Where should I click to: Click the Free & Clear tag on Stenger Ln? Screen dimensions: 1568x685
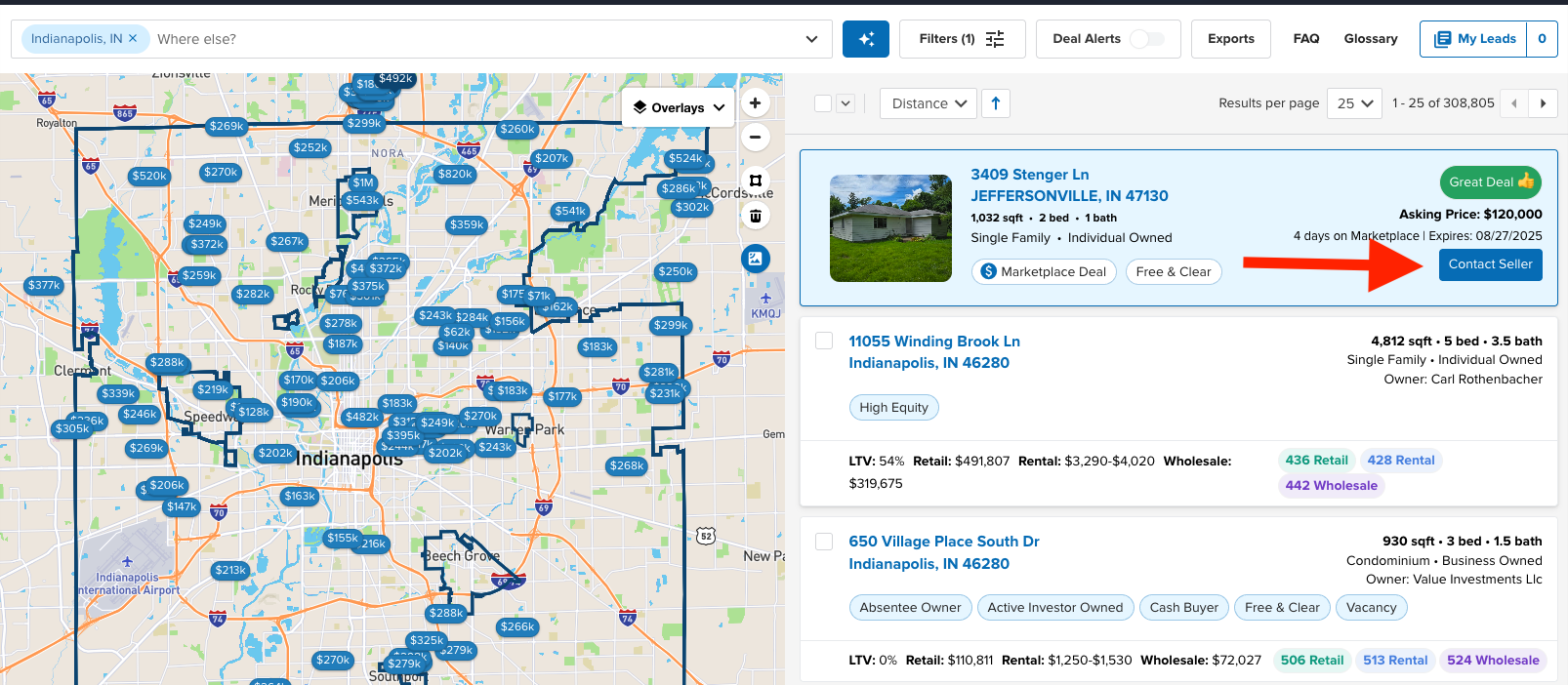click(x=1174, y=272)
